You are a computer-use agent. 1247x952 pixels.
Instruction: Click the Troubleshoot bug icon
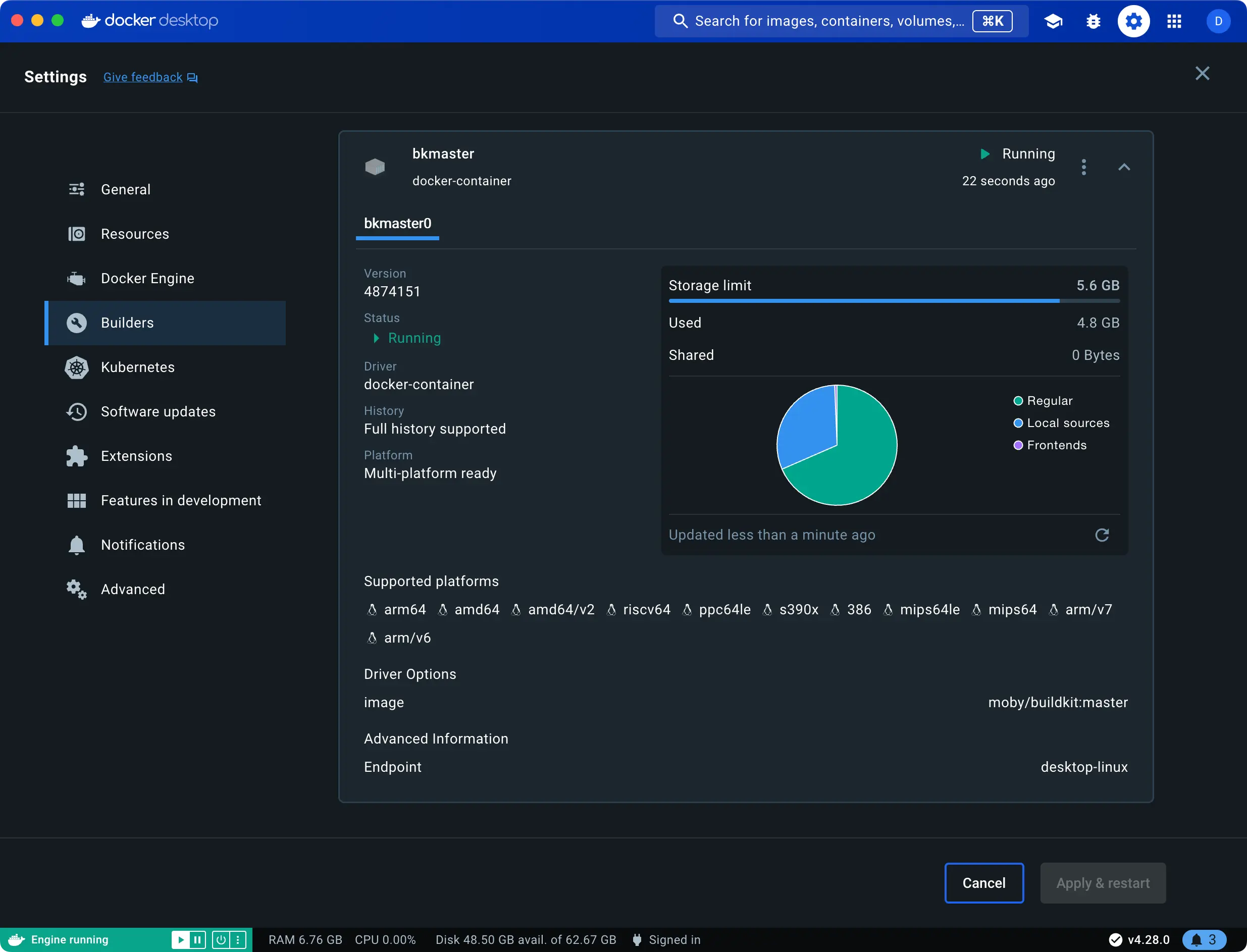1093,22
